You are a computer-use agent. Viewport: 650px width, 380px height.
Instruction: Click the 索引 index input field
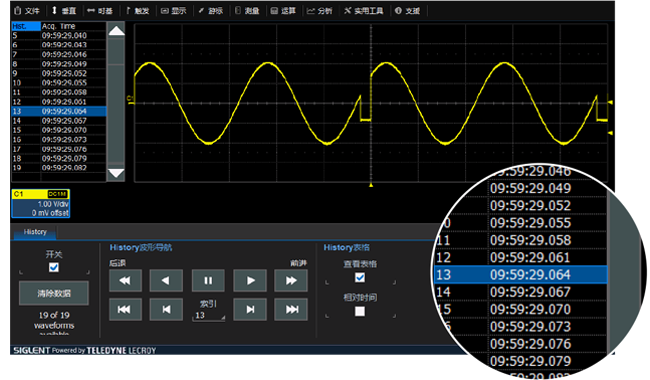pyautogui.click(x=209, y=315)
